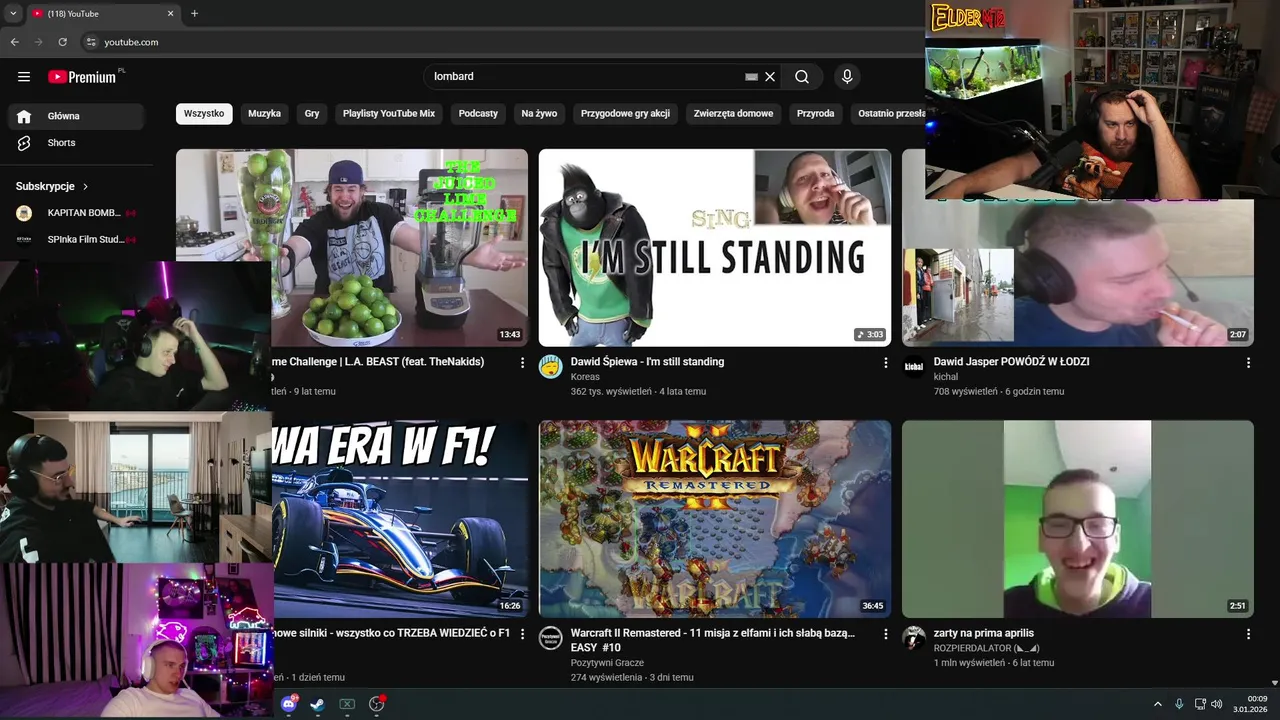Open network display tray icon

1200,704
